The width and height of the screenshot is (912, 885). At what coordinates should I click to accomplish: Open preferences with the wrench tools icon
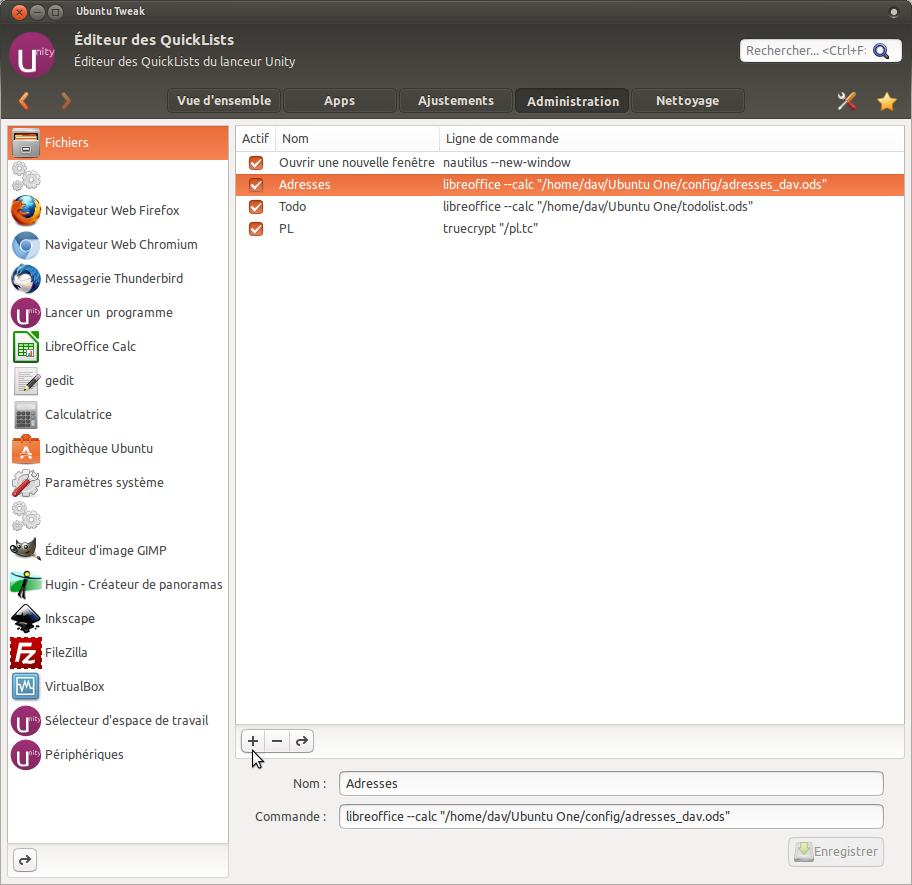tap(847, 101)
